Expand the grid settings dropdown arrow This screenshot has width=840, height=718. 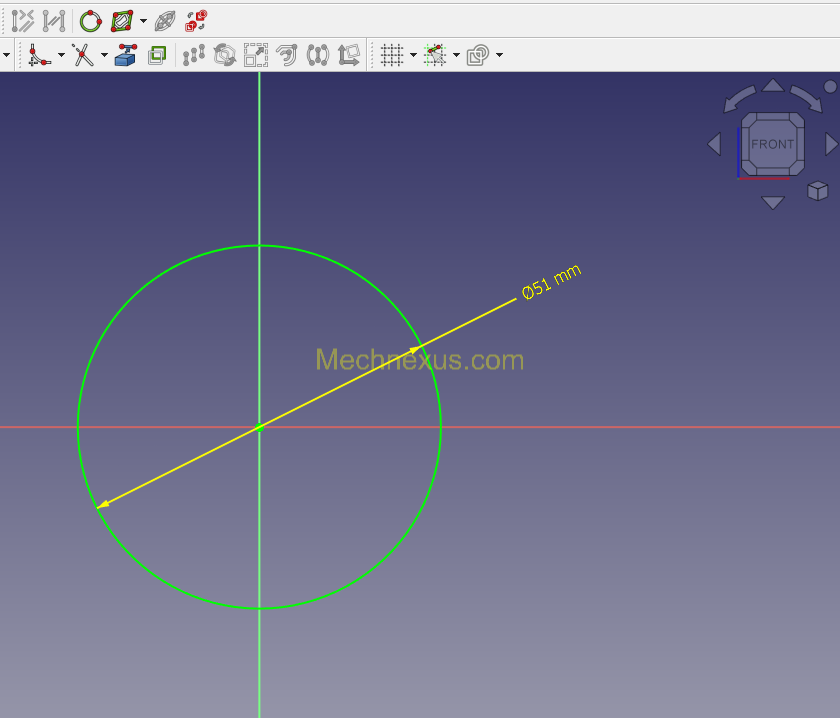tap(413, 55)
